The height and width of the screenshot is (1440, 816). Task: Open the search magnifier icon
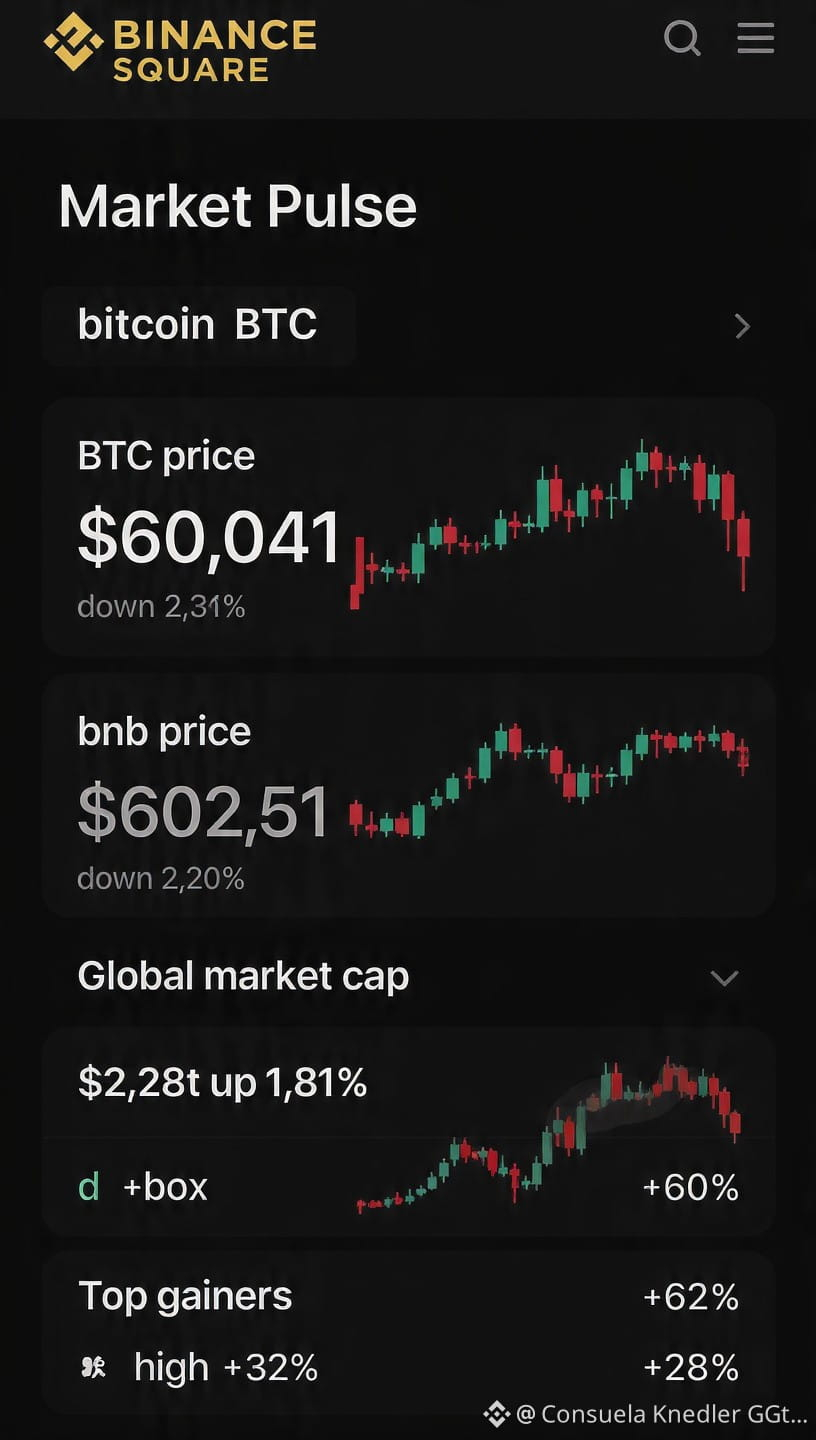pyautogui.click(x=682, y=39)
